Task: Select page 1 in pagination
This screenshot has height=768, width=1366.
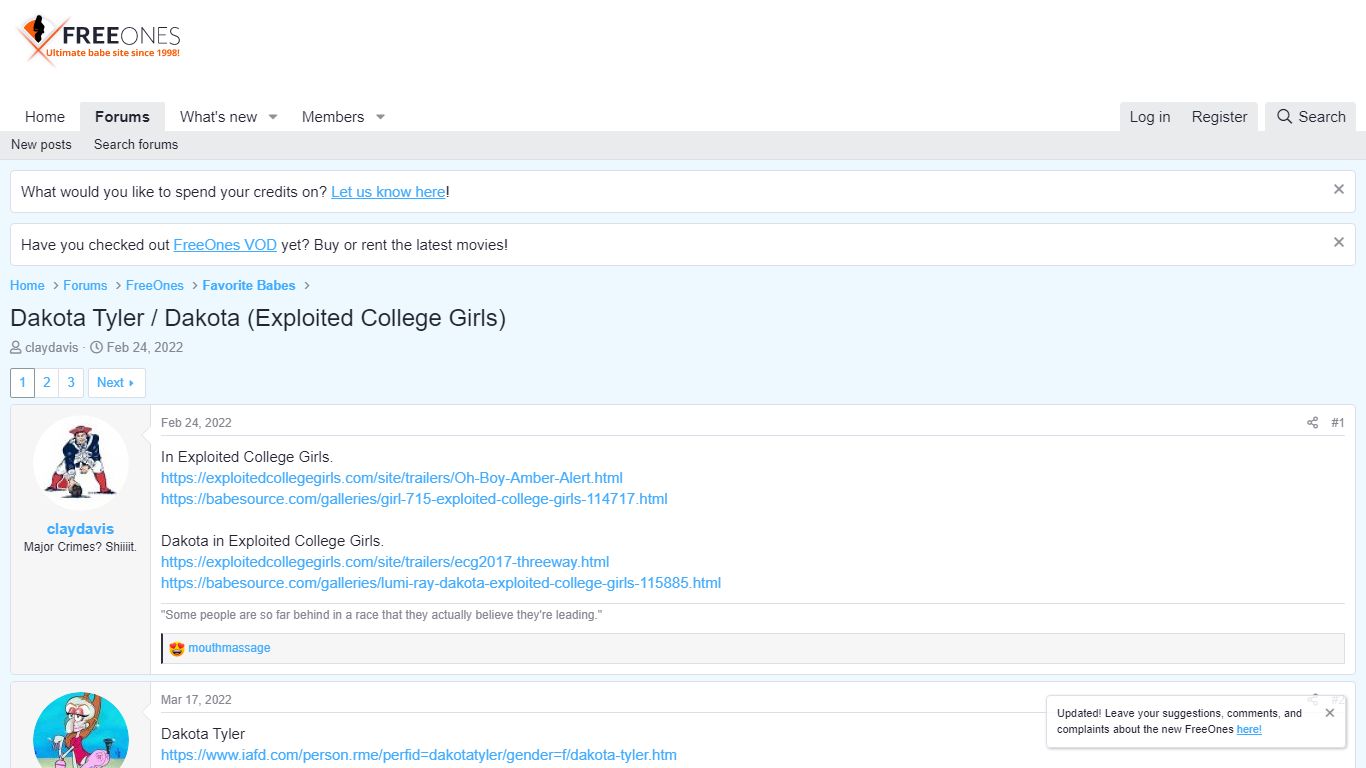Action: tap(22, 383)
